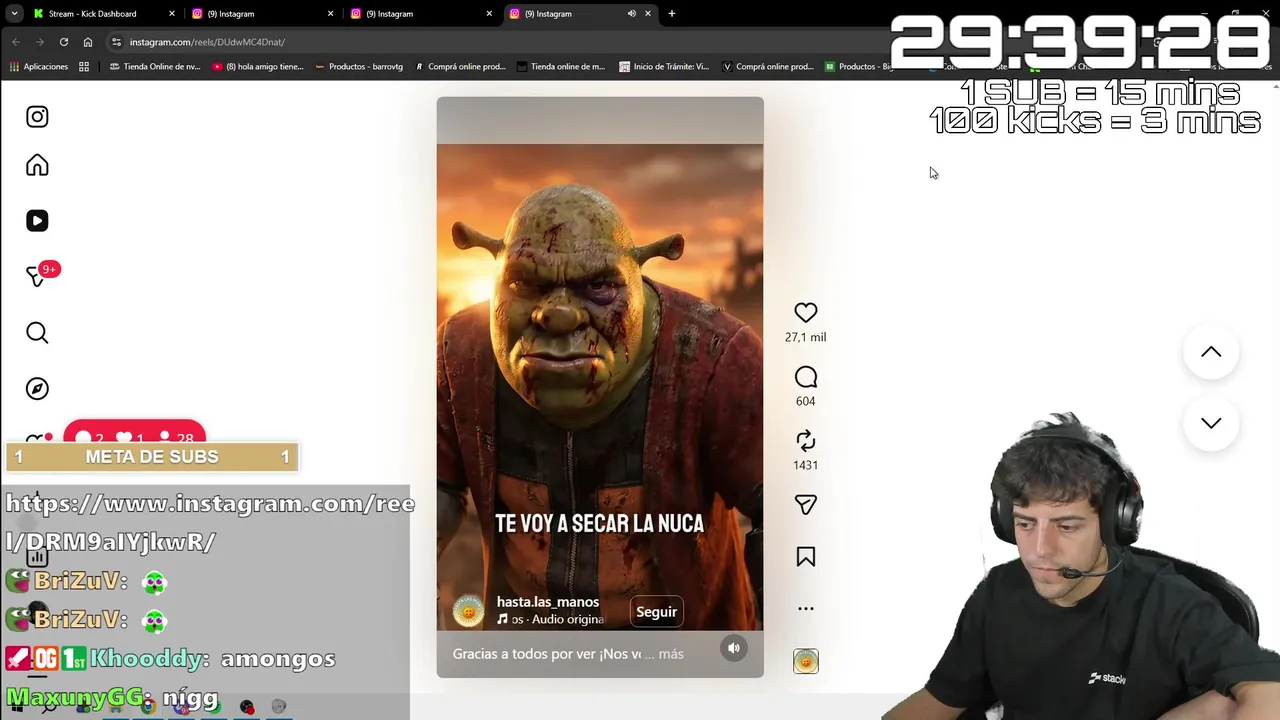Screen dimensions: 1280x720
Task: Open the Reels section in the sidebar
Action: (37, 221)
